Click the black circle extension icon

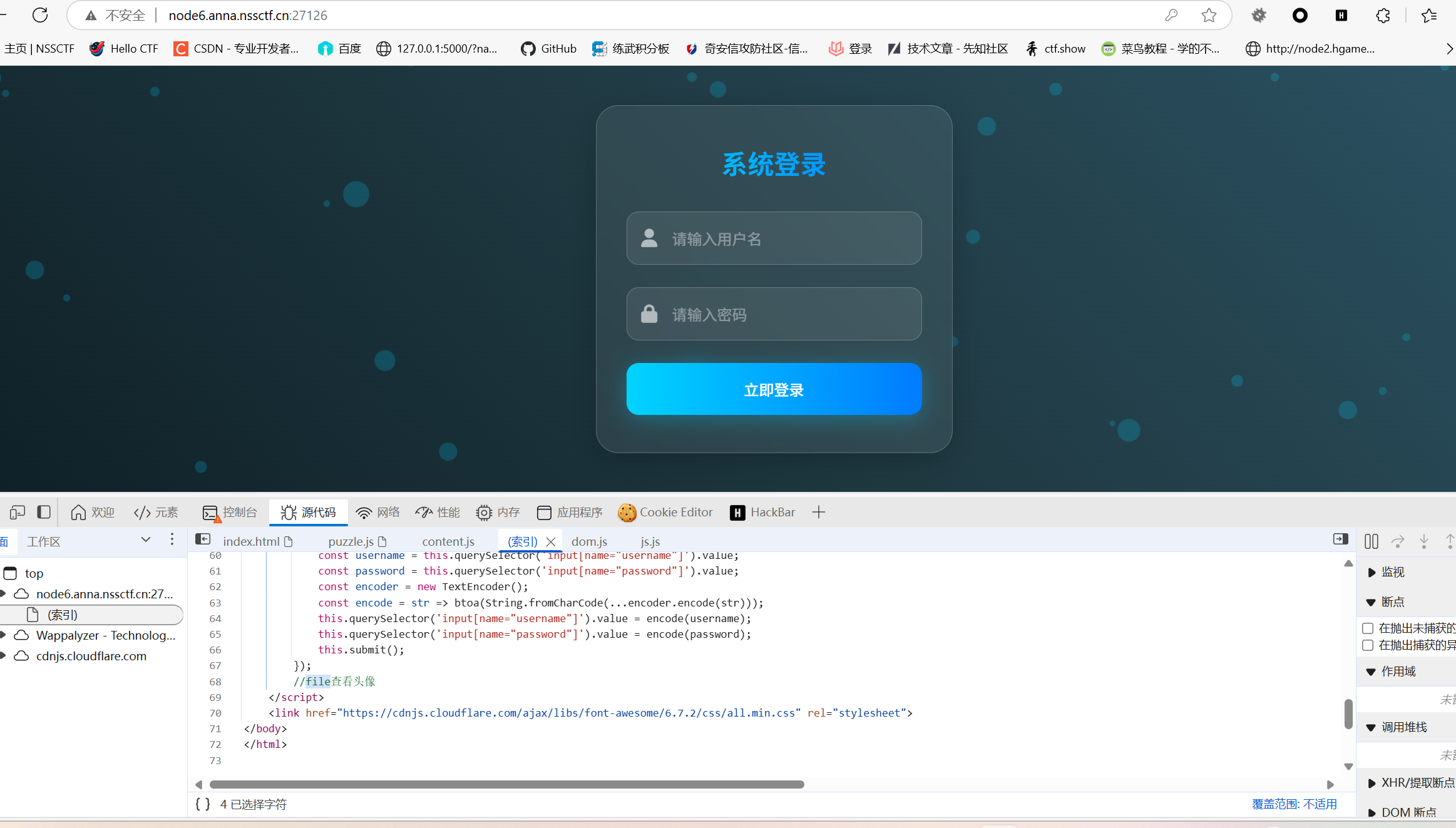[1300, 15]
